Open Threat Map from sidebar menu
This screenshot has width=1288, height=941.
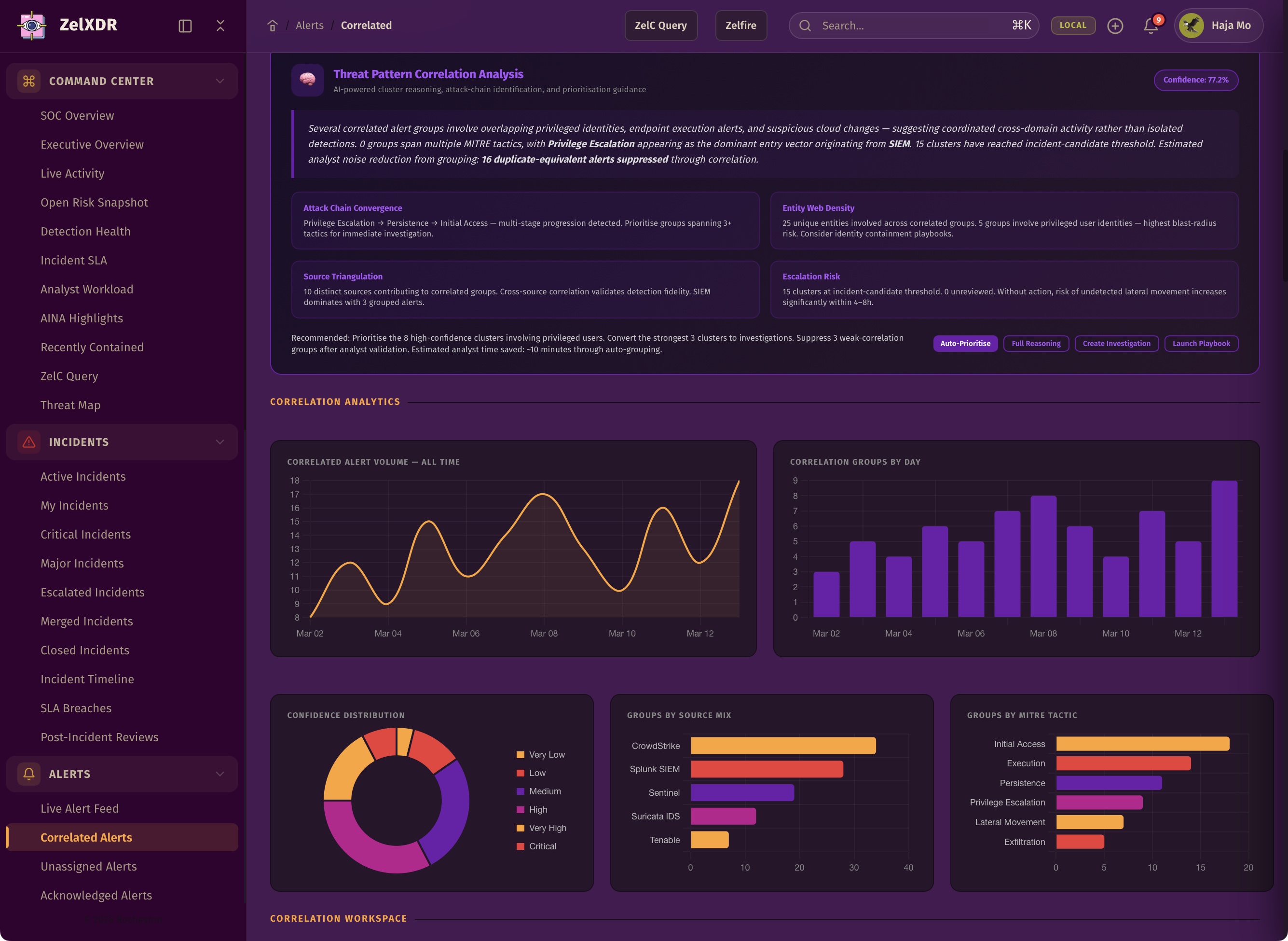coord(70,405)
